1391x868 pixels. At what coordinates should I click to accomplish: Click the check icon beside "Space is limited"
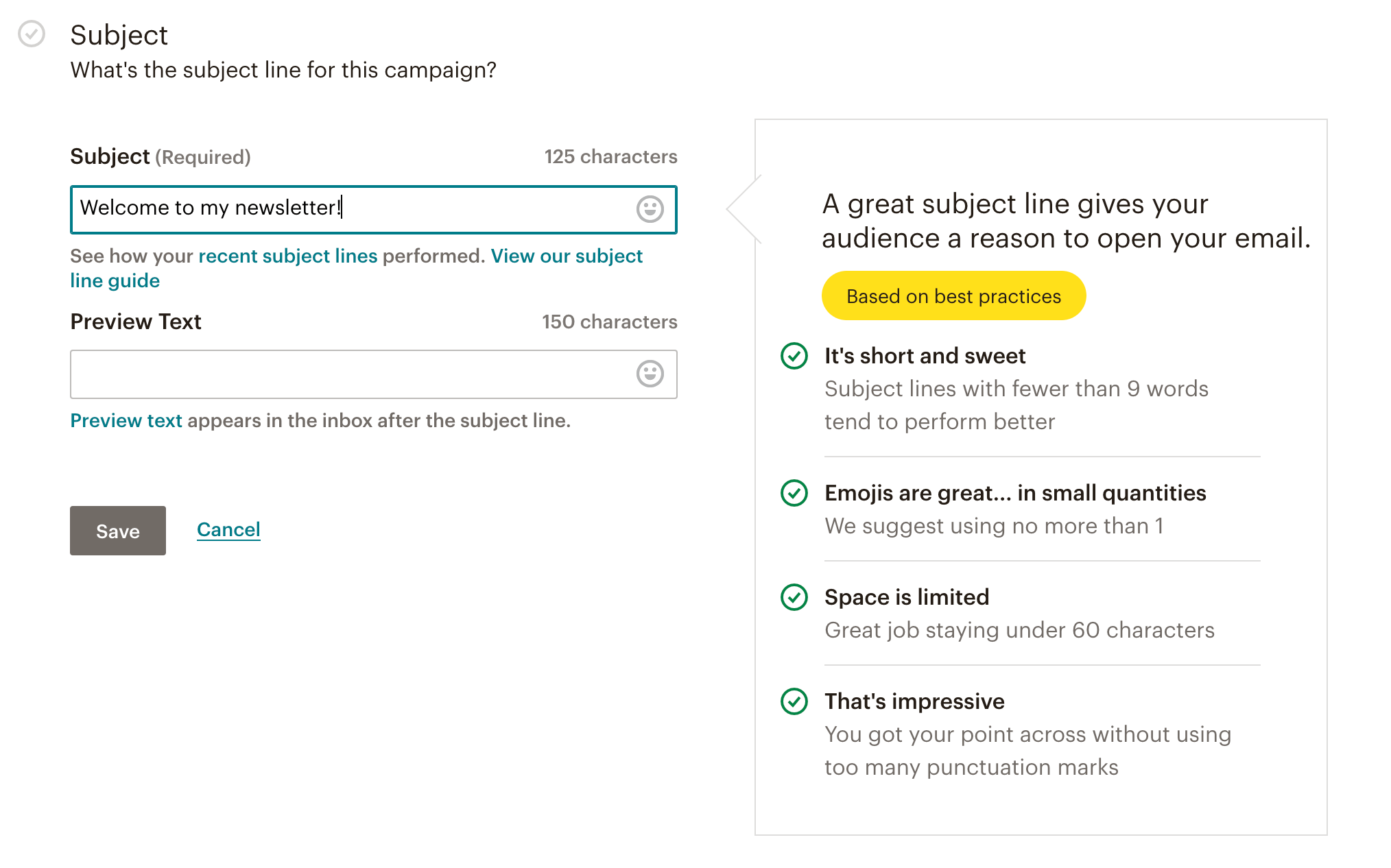[x=794, y=597]
